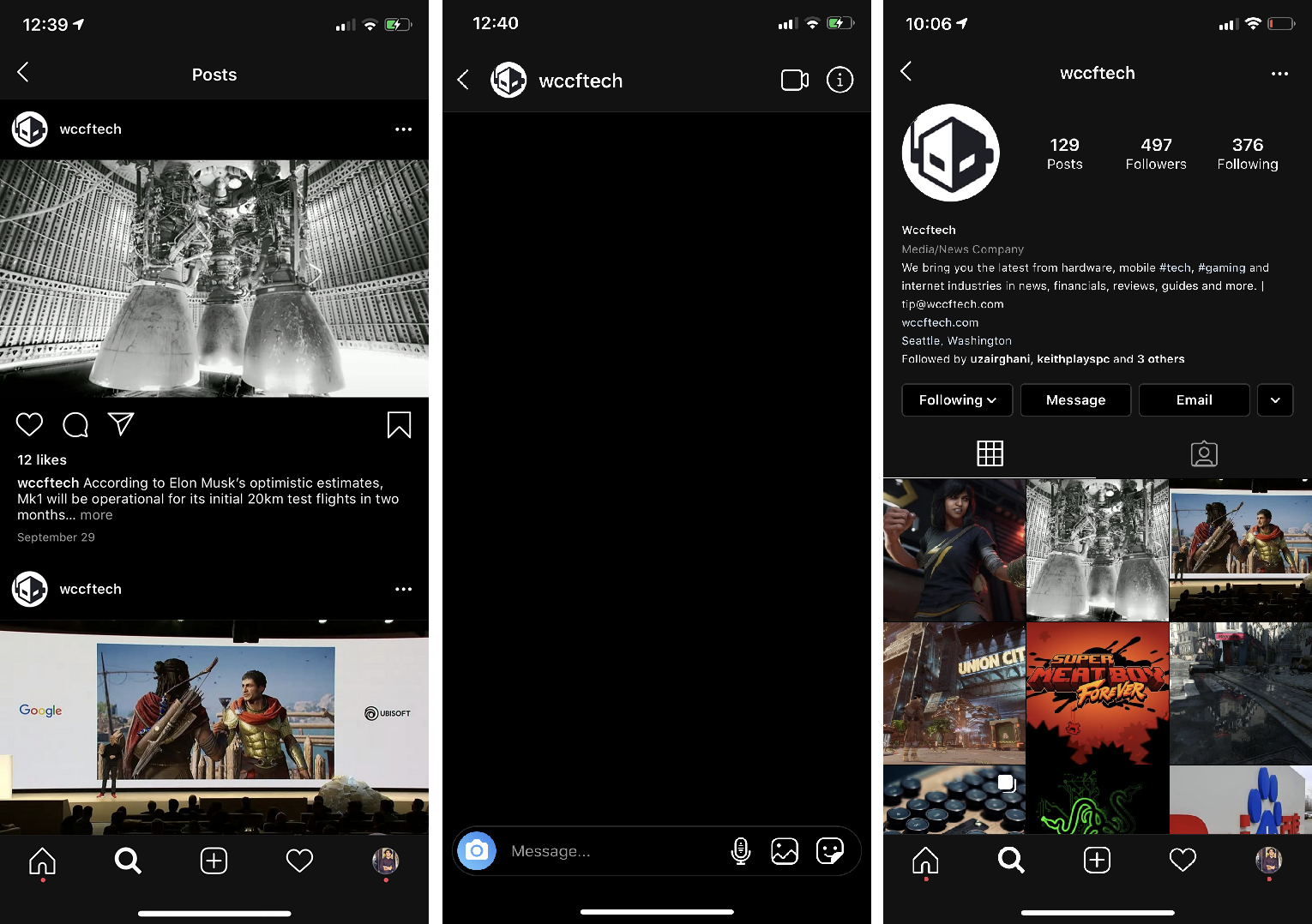
Task: Go back from the wccftech chat
Action: pos(463,80)
